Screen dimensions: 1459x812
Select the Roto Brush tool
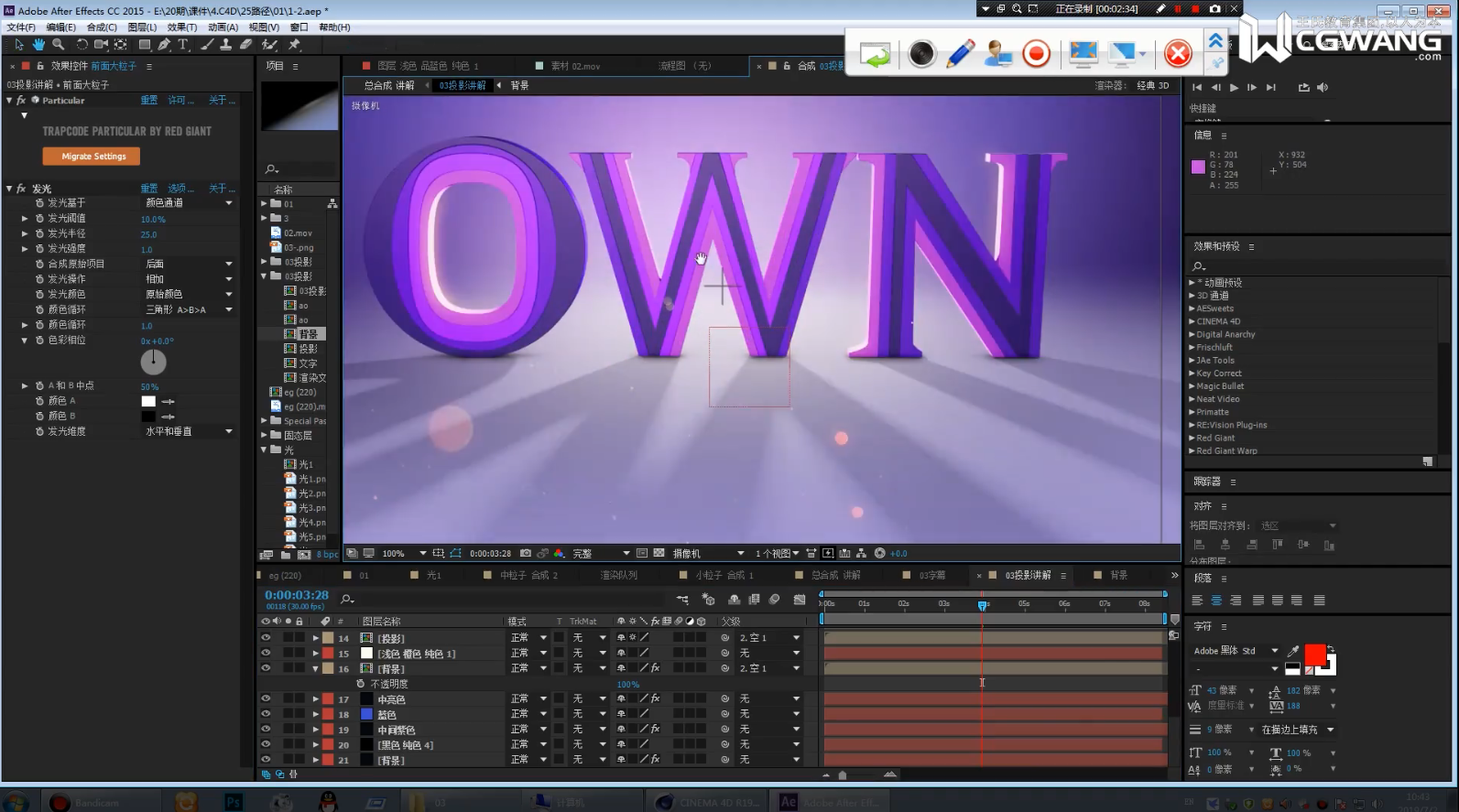pyautogui.click(x=269, y=44)
